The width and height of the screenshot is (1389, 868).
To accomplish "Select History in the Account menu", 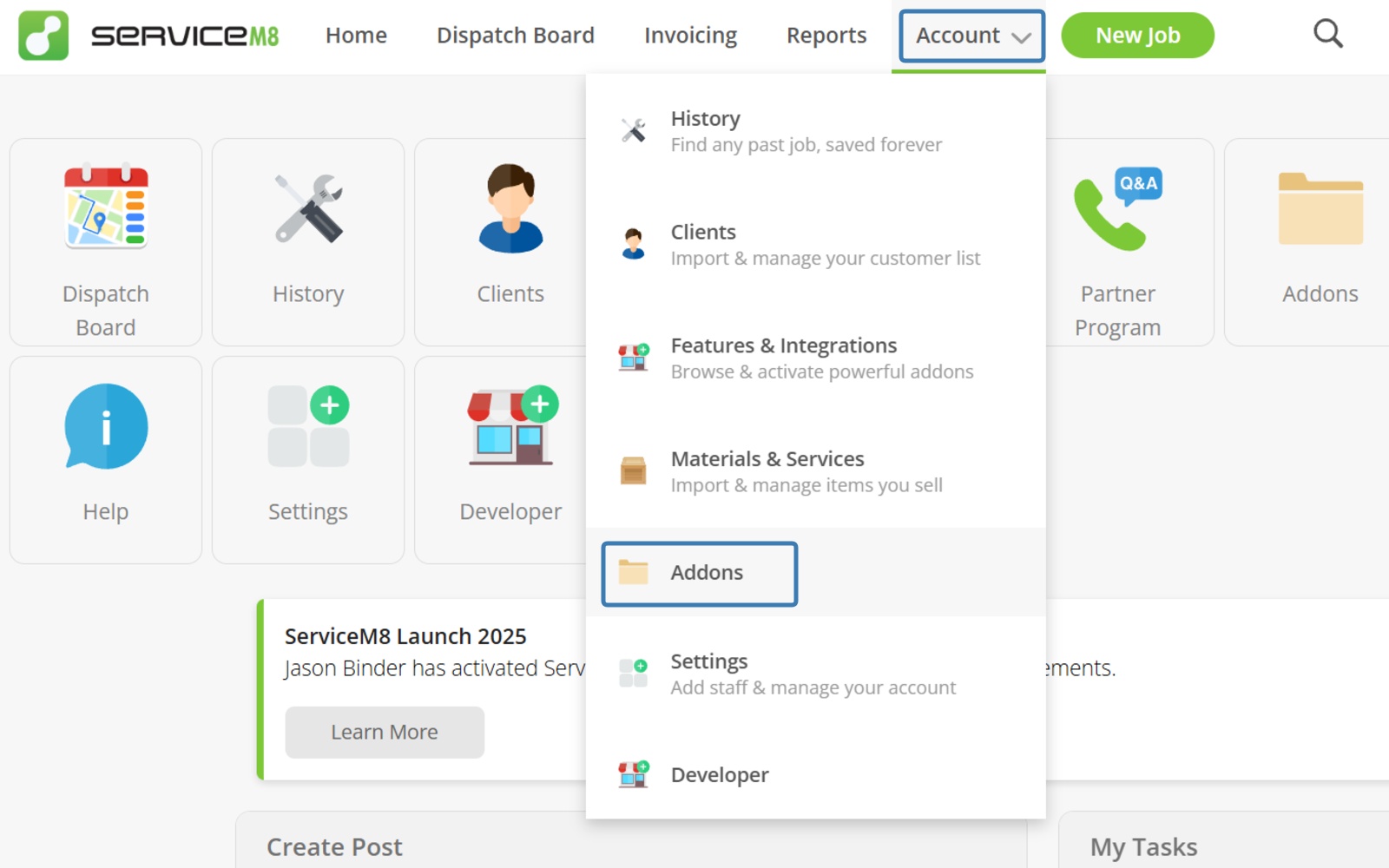I will click(815, 131).
